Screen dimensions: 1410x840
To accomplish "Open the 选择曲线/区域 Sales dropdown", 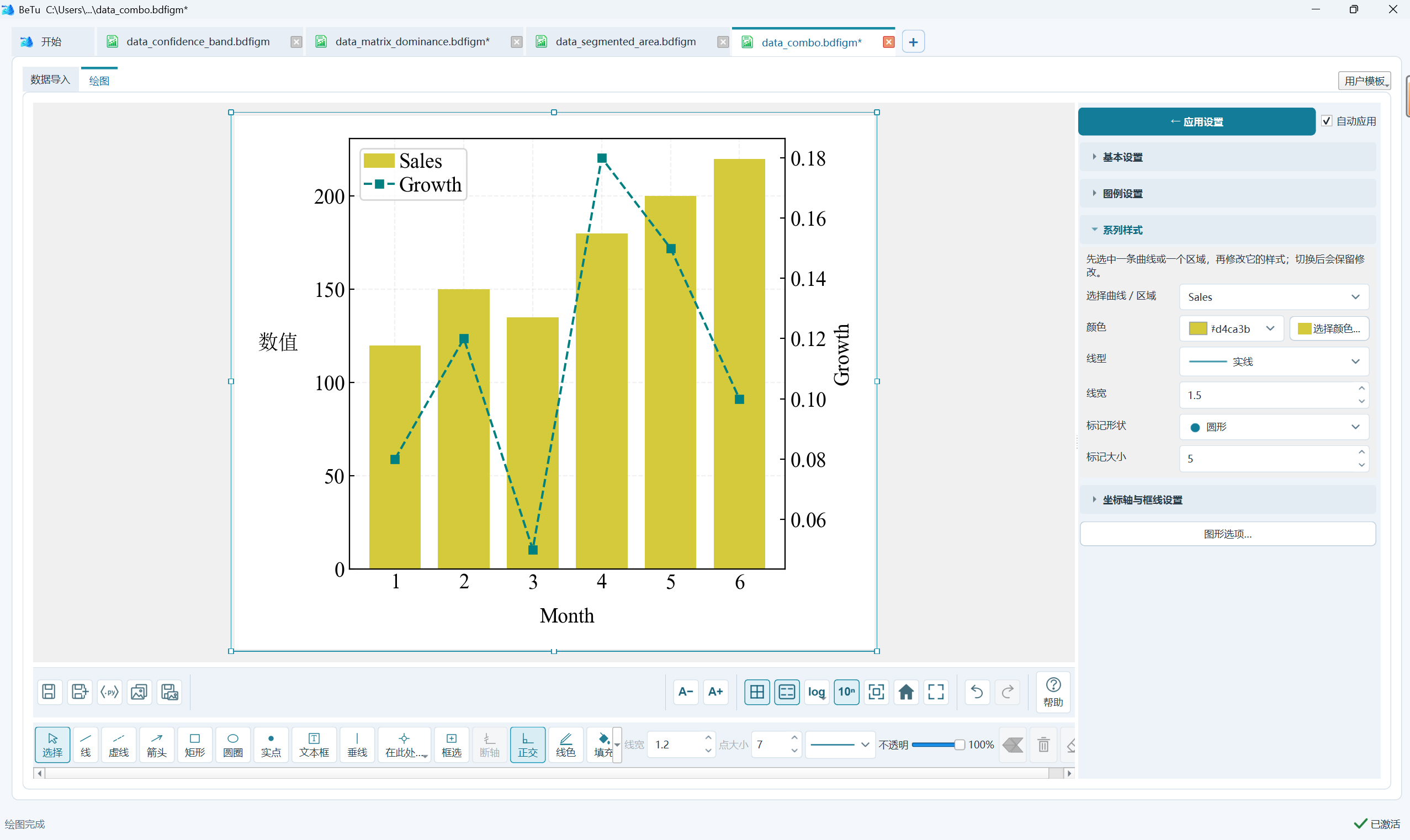I will (1274, 296).
